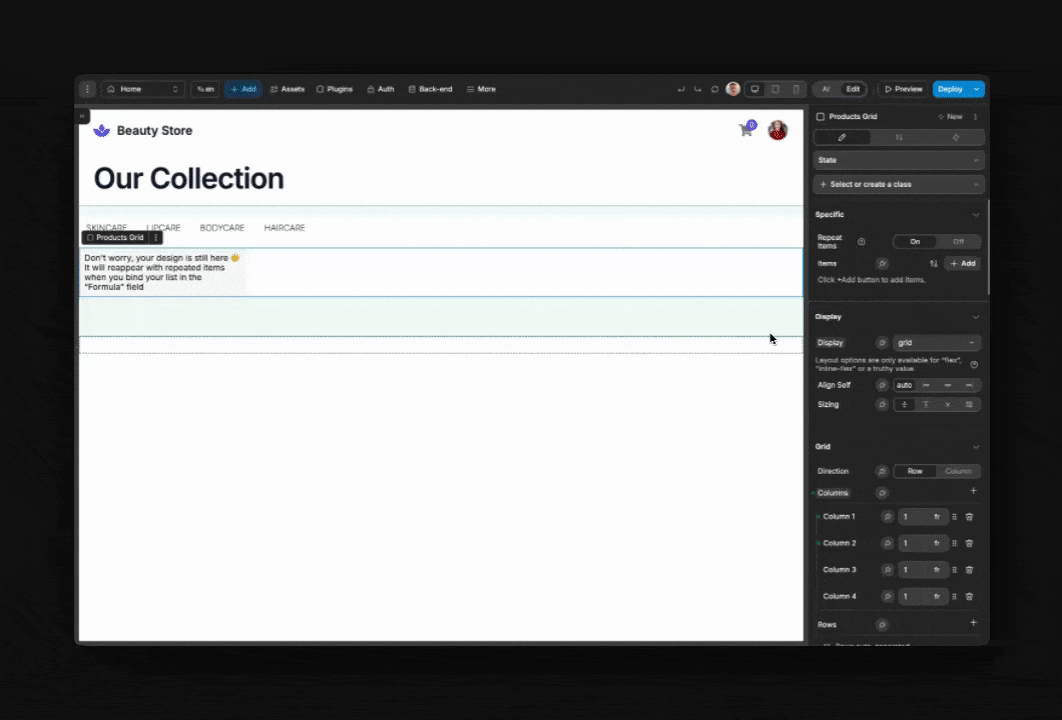Turn Repeat Items to Off
This screenshot has height=720, width=1062.
(x=958, y=242)
